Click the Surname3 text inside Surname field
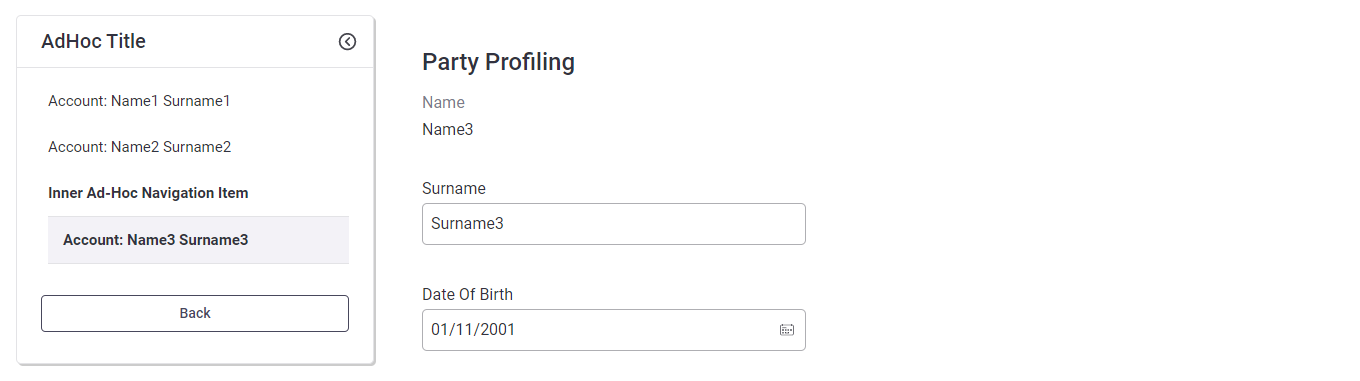This screenshot has width=1360, height=381. pyautogui.click(x=467, y=224)
